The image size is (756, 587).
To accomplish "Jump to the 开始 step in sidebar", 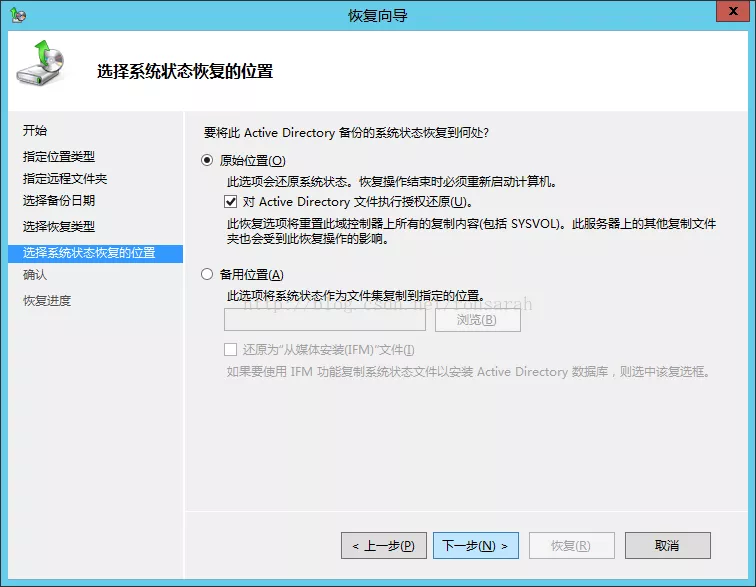I will pos(35,131).
